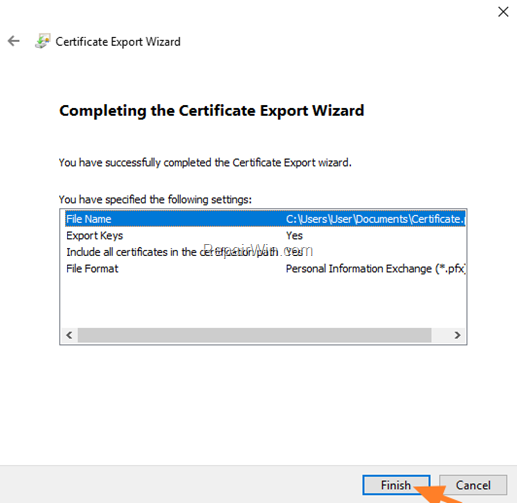Click the Certificate Export Wizard title text
The image size is (517, 503).
point(118,42)
